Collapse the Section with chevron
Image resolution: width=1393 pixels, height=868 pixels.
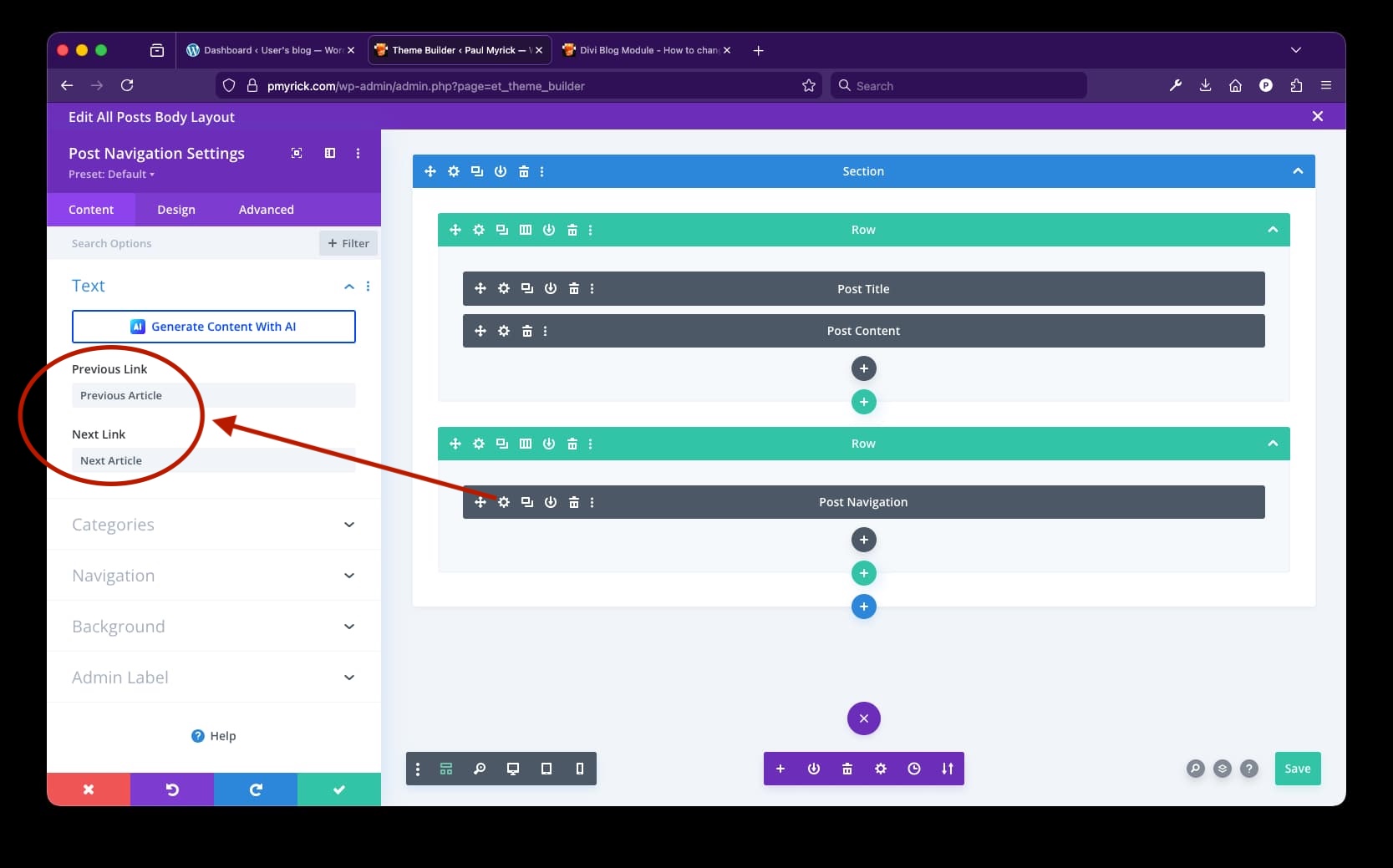coord(1298,171)
